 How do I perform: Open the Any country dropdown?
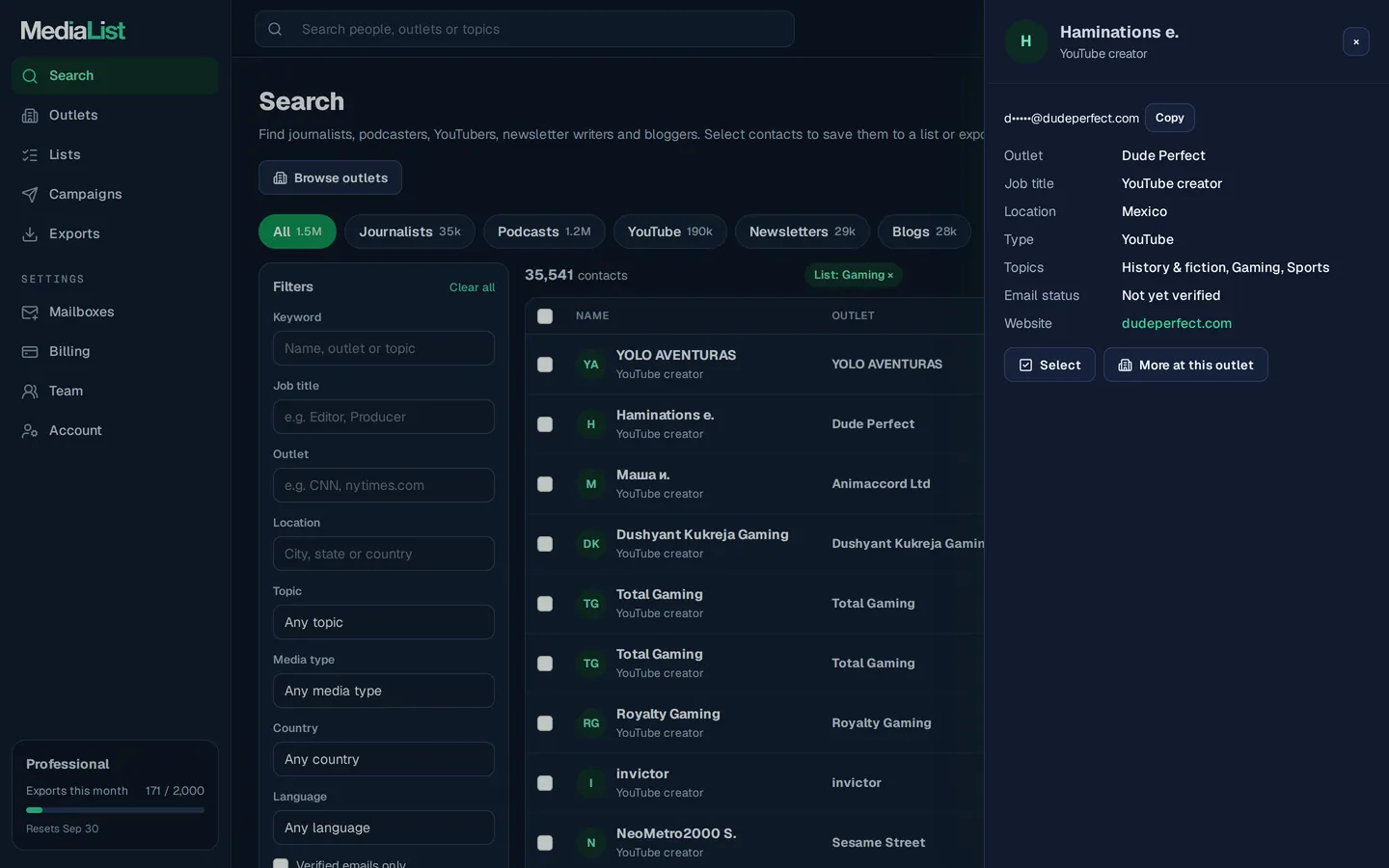[x=384, y=759]
